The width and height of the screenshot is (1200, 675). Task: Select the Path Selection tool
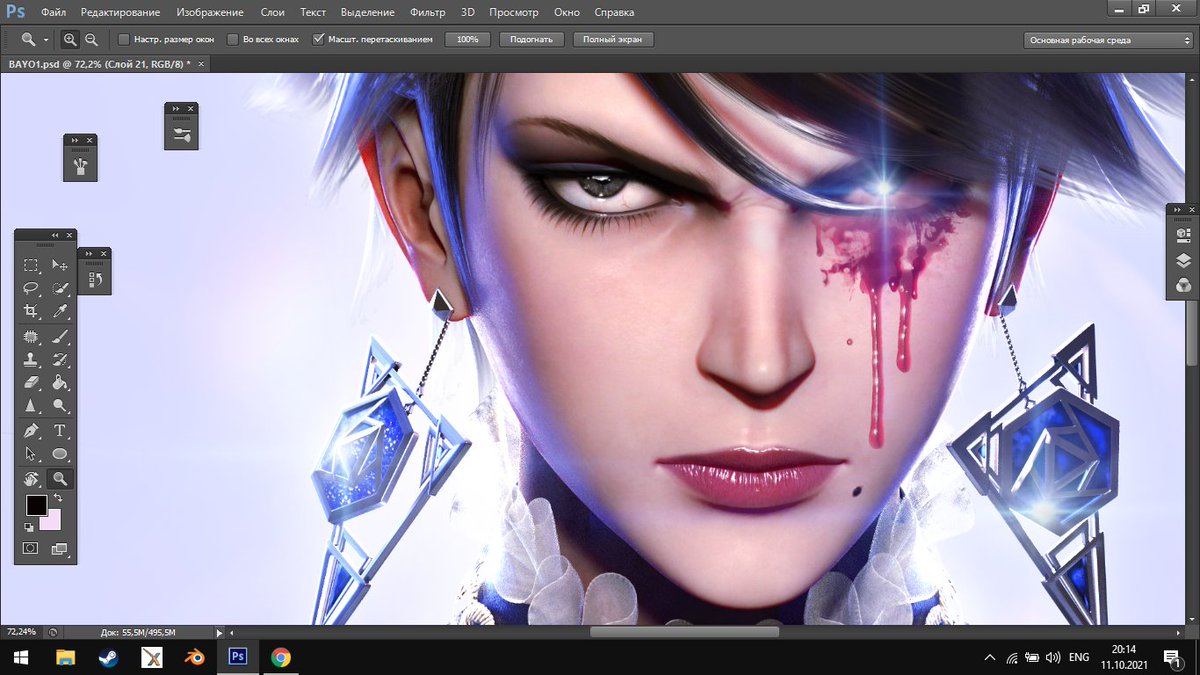click(x=31, y=454)
